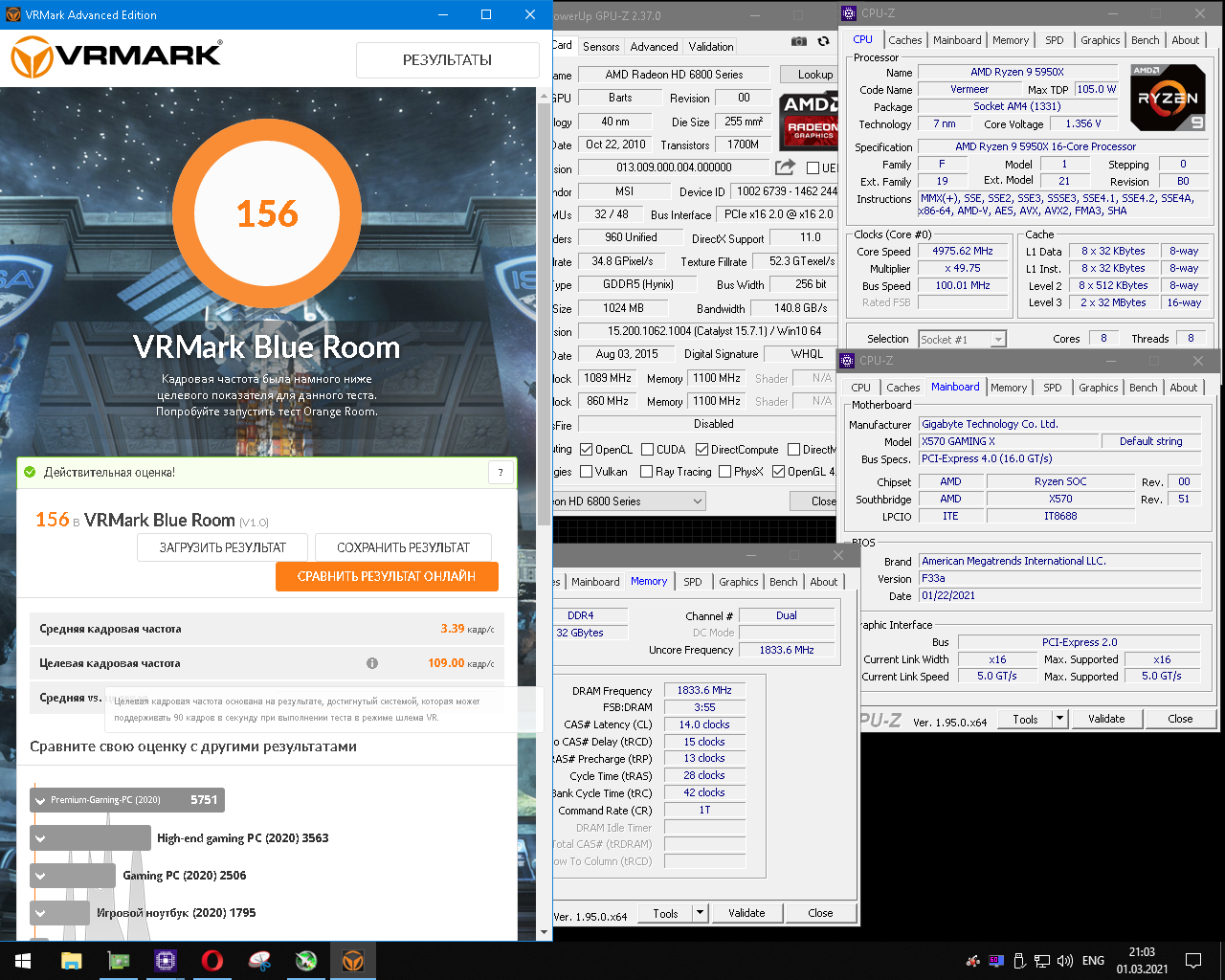Open the Socket #1 selection dropdown in CPU-Z
1225x980 pixels.
998,339
